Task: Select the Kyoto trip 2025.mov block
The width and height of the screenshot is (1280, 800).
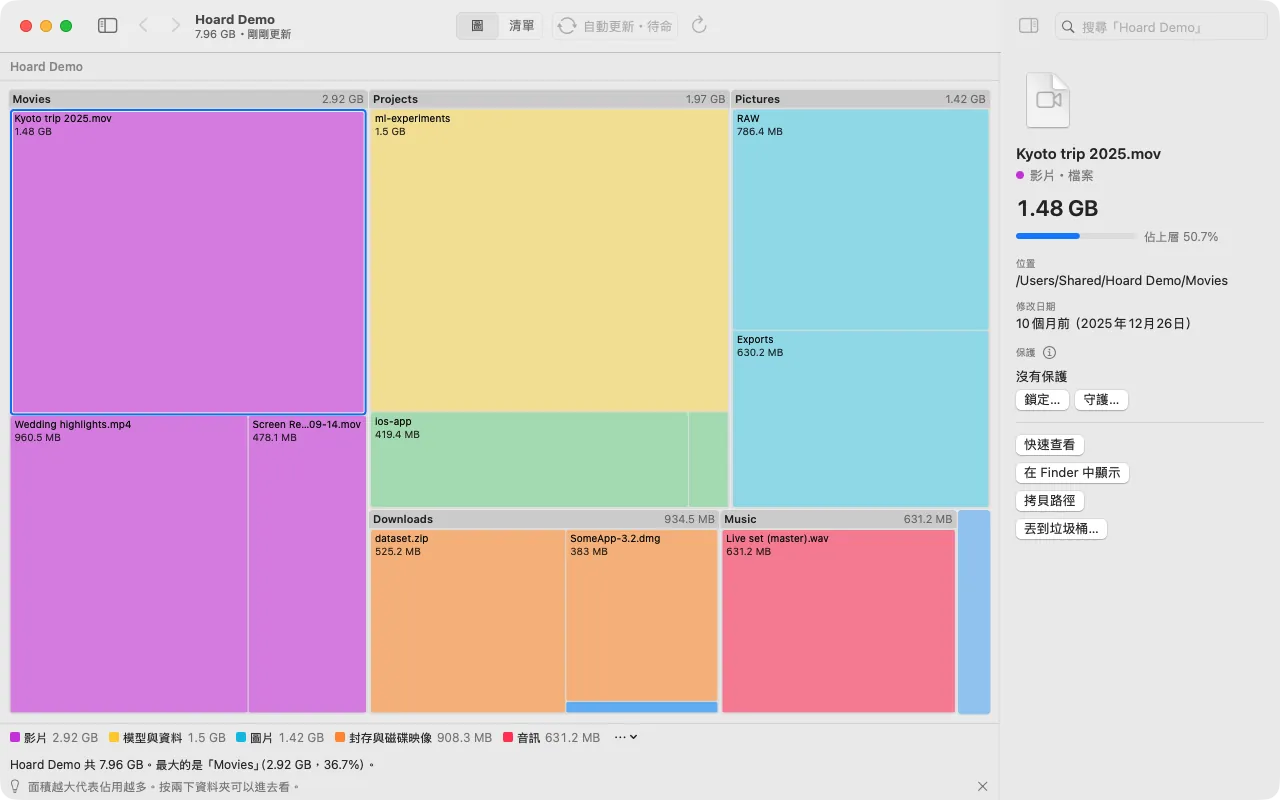Action: [x=188, y=262]
